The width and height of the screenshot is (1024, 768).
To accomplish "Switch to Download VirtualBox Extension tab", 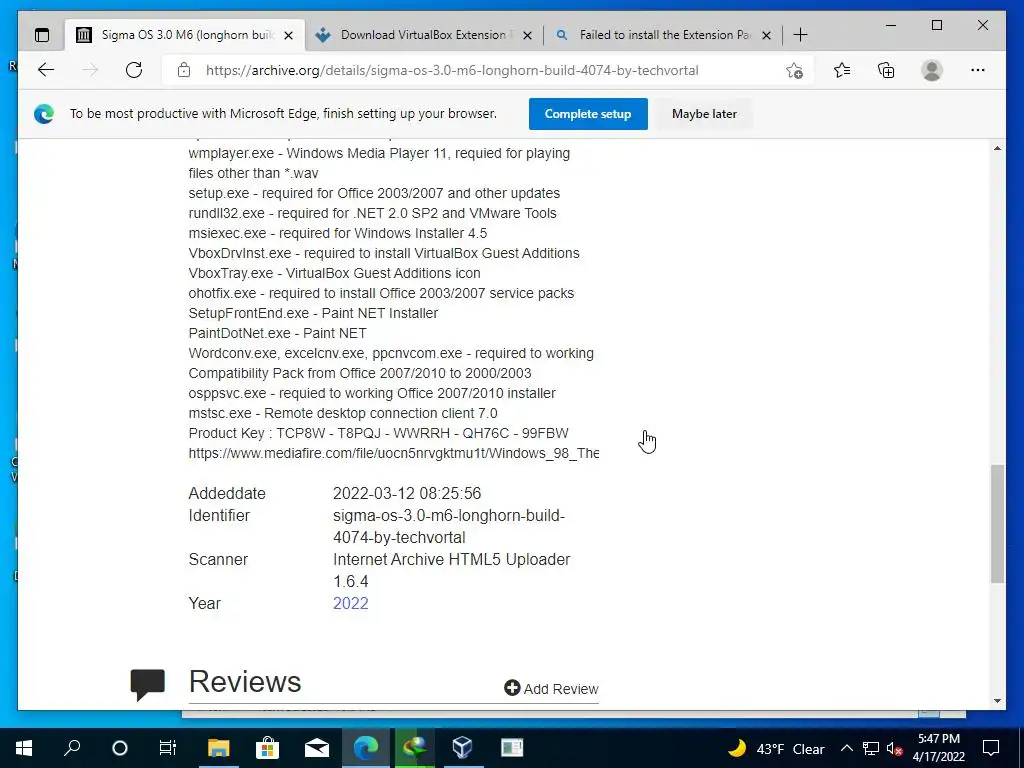I will [x=423, y=35].
